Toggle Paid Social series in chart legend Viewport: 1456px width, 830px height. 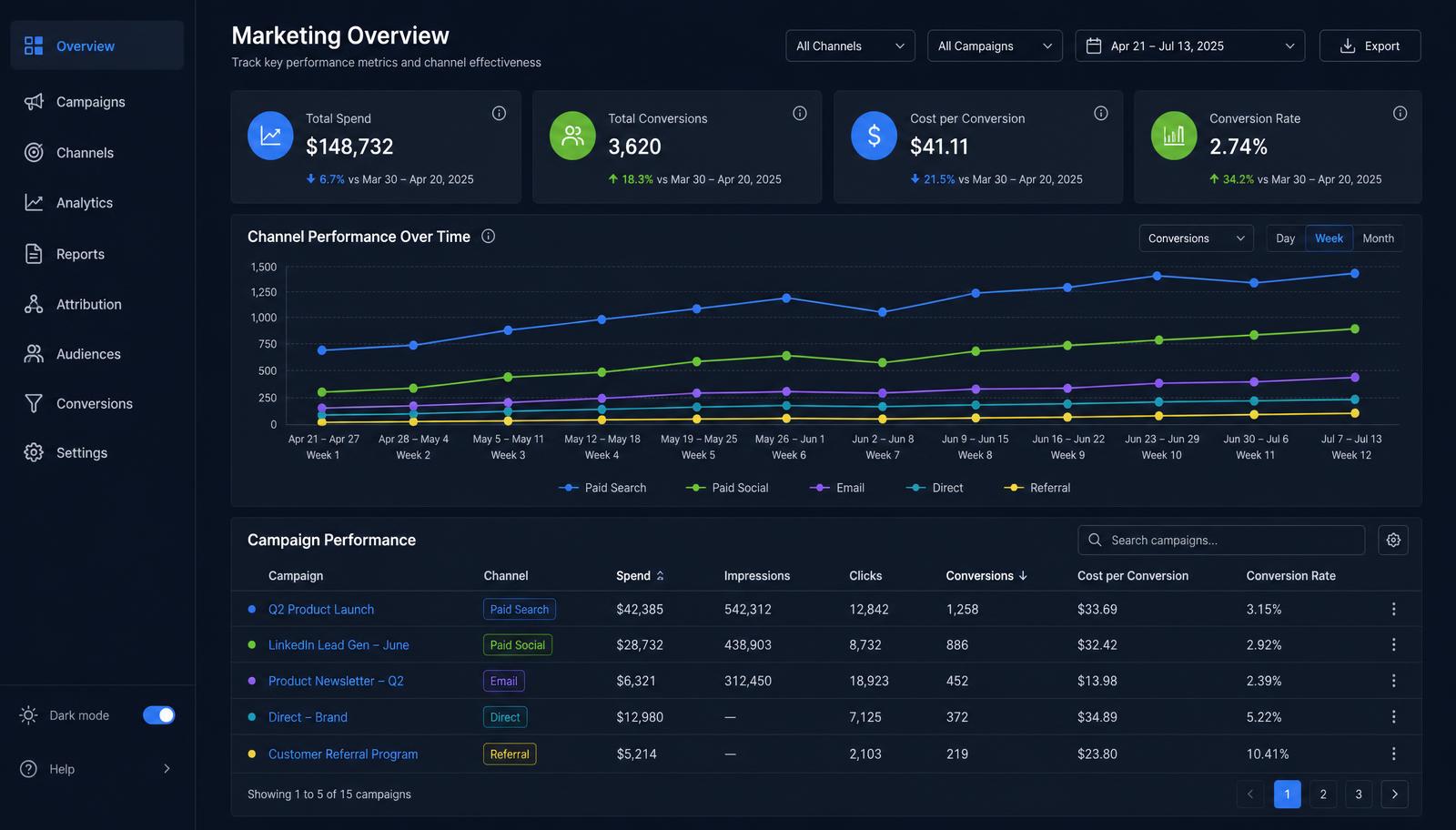pyautogui.click(x=727, y=488)
